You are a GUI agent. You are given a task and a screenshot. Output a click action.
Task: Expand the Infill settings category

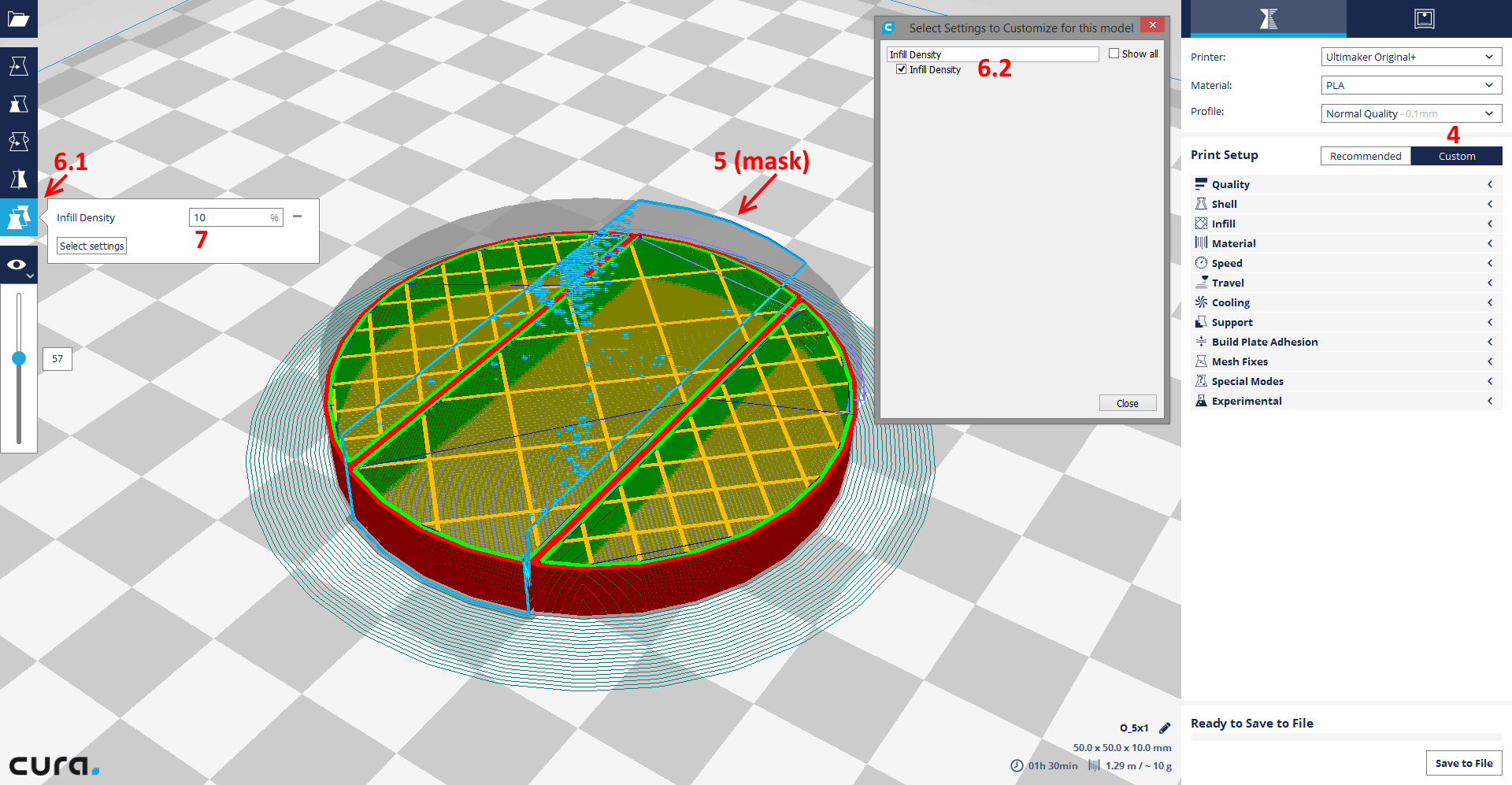[1347, 224]
